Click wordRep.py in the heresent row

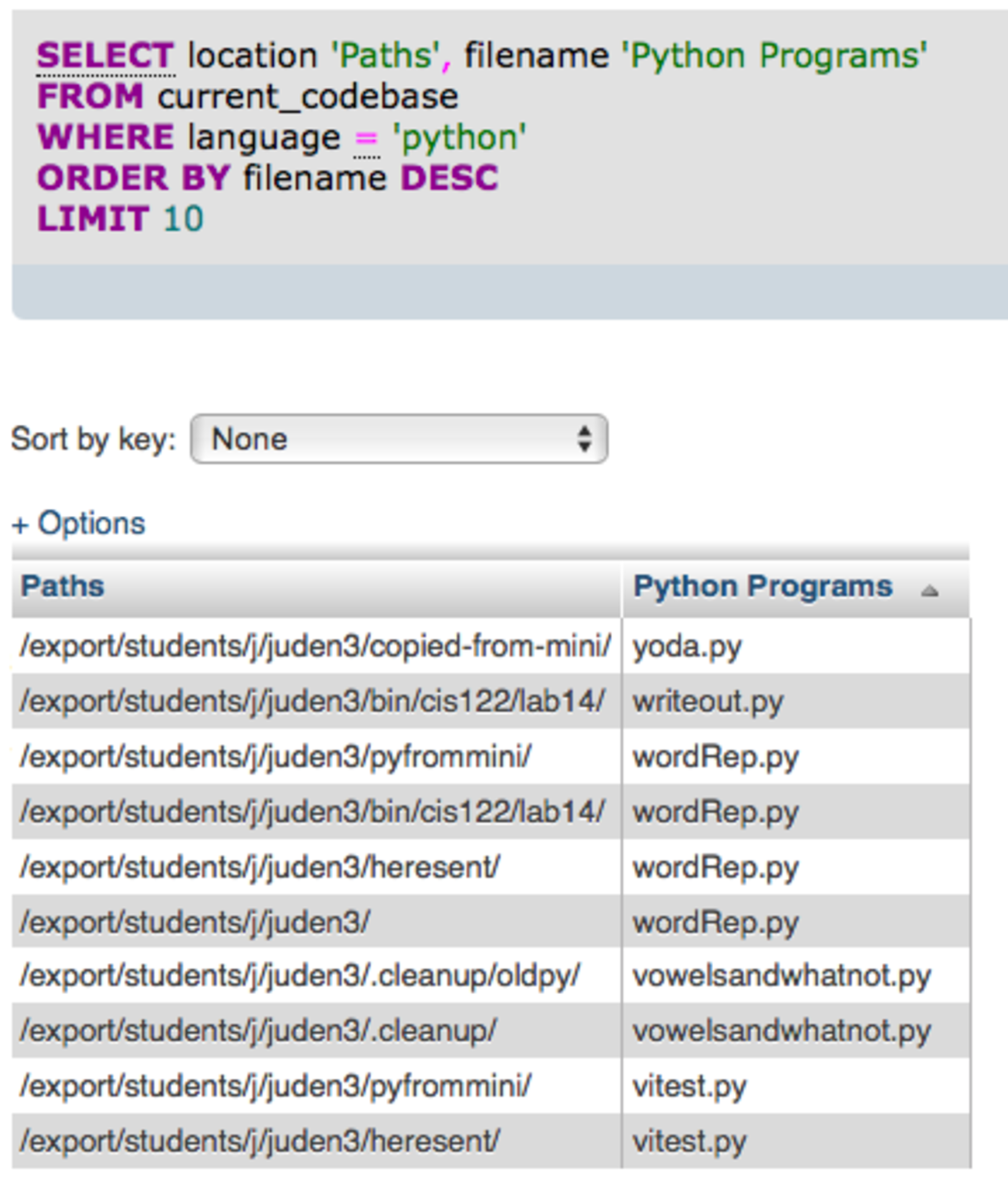[716, 867]
